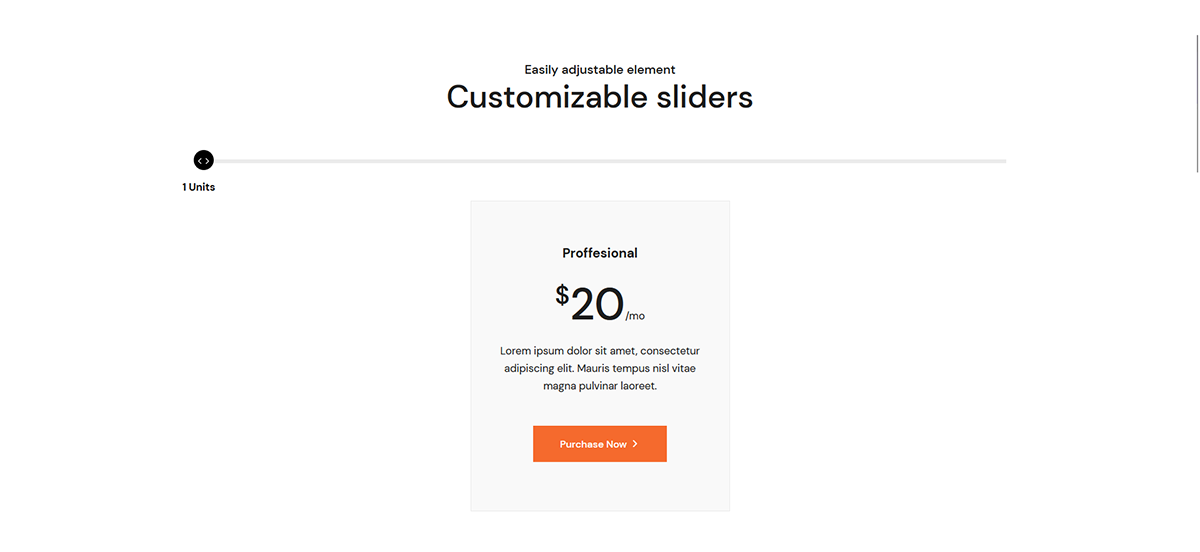Click the left arrow inside slider handle
1200x552 pixels.
pyautogui.click(x=201, y=160)
